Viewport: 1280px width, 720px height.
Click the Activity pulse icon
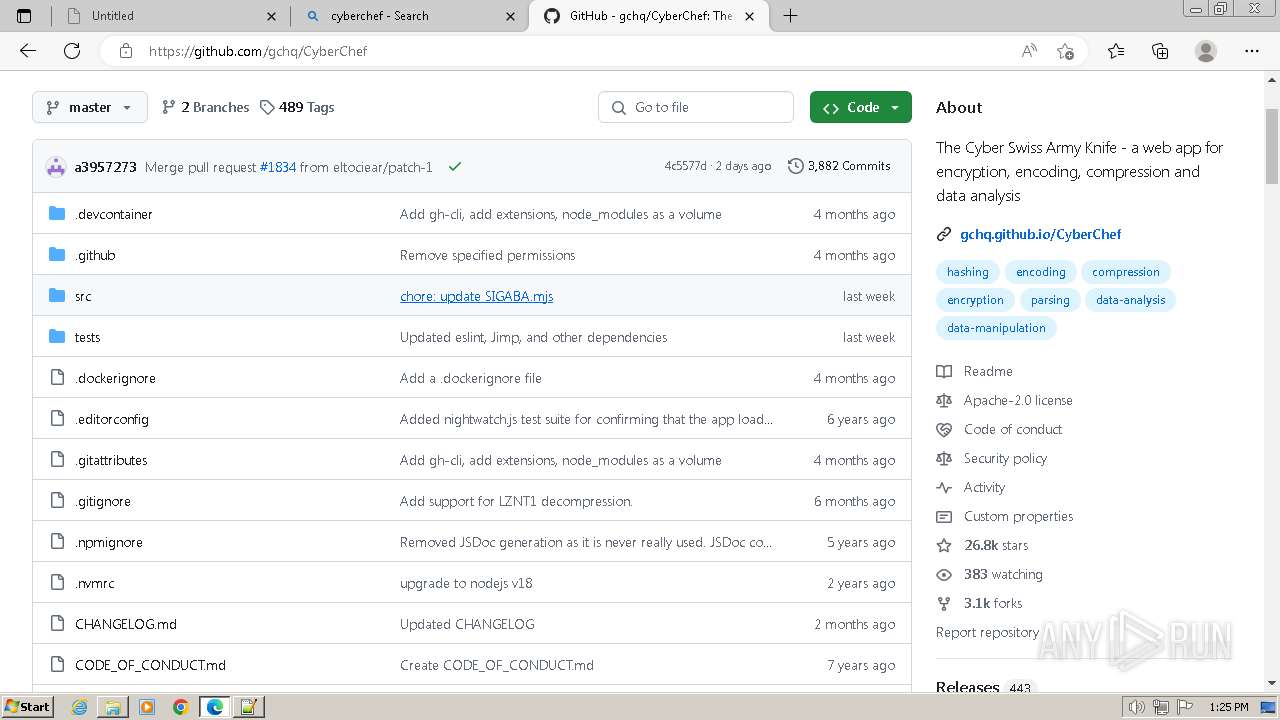[944, 487]
